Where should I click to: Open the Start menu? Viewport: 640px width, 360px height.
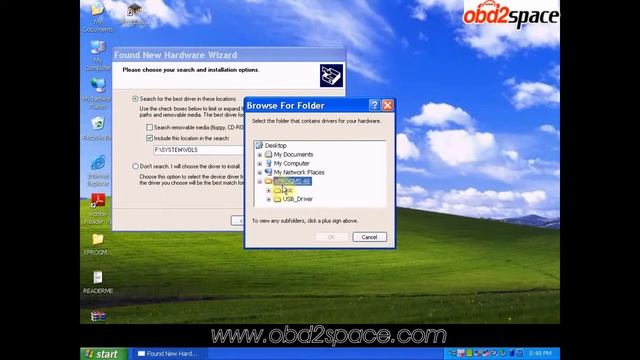click(104, 354)
